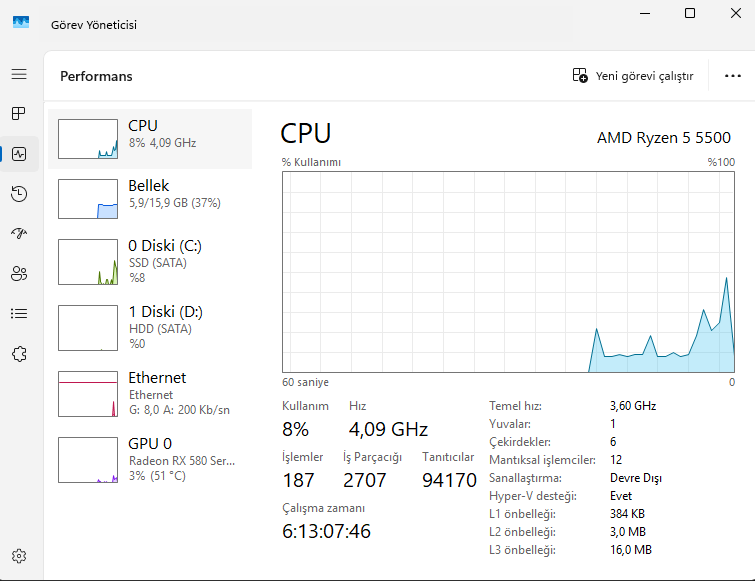Click the L3 önbelleği value '16,0 MB'

[x=631, y=550]
